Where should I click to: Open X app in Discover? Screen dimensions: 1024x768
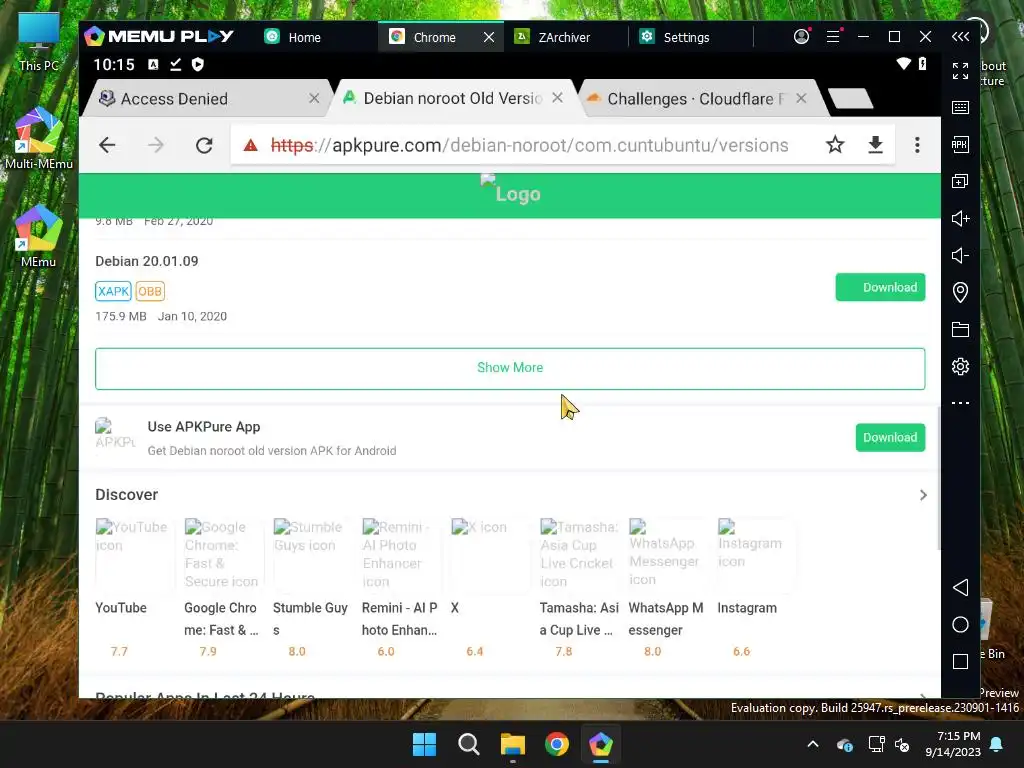[x=489, y=588]
